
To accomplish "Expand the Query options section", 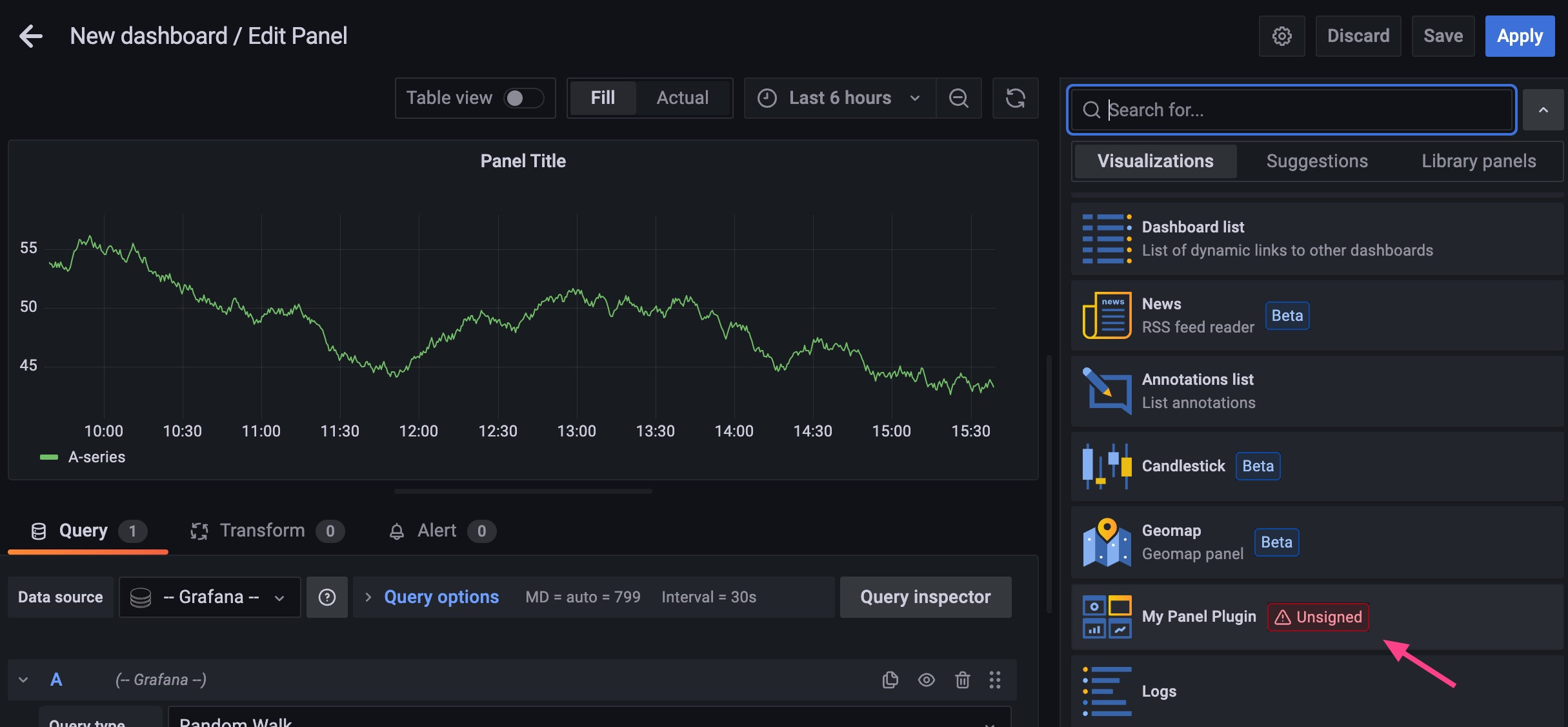I will point(441,597).
